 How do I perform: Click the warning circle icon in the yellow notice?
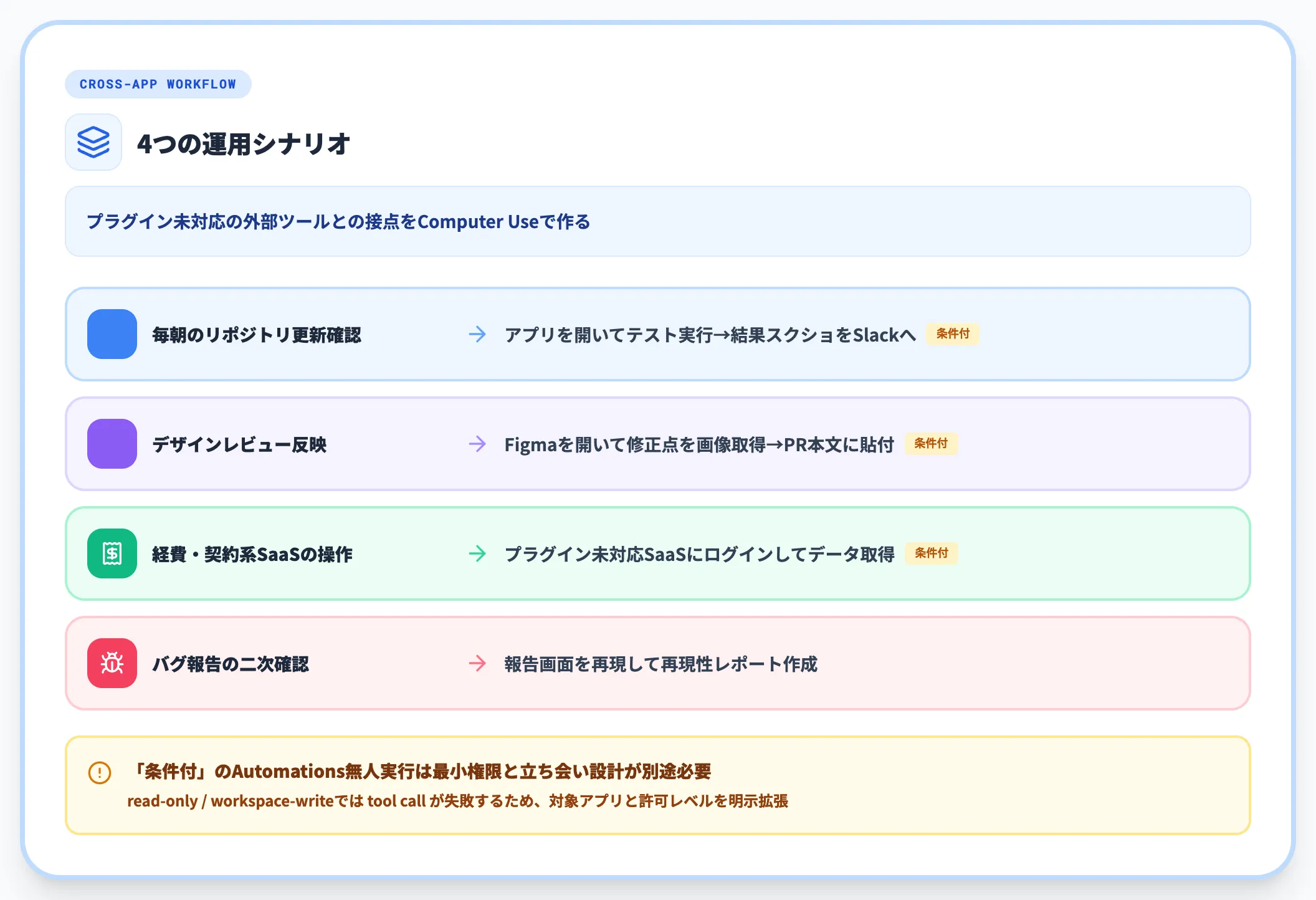(x=100, y=773)
